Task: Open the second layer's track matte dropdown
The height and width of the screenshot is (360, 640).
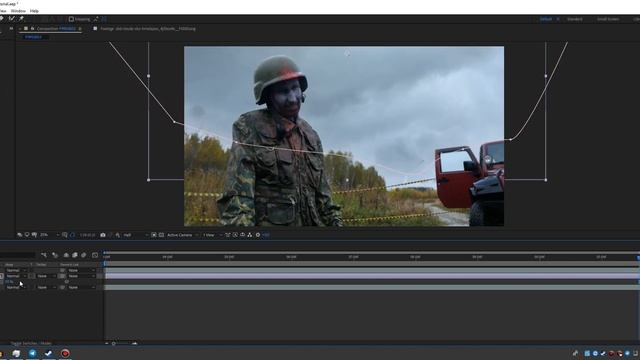Action: pyautogui.click(x=46, y=276)
